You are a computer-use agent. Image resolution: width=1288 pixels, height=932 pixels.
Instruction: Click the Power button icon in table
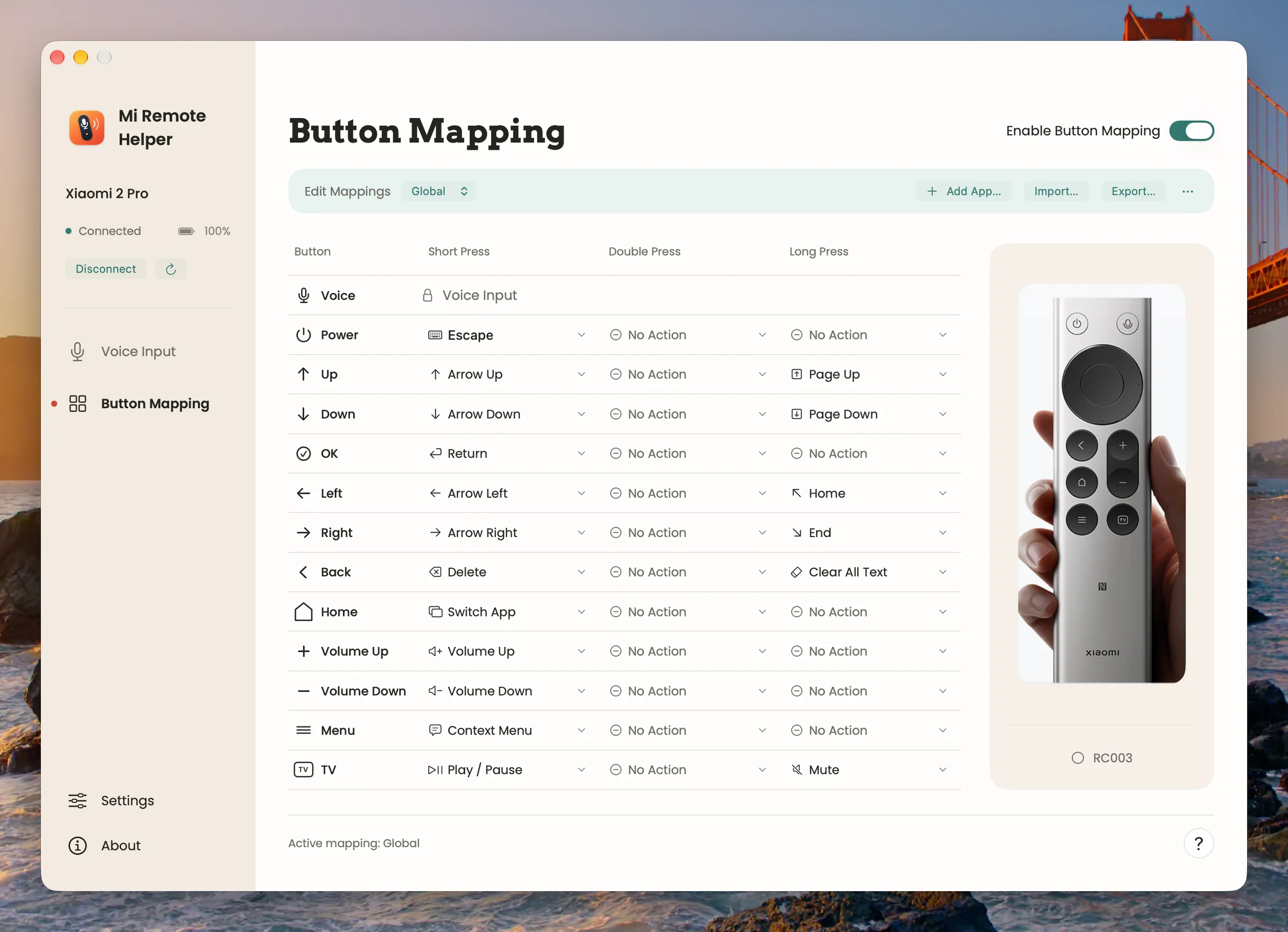tap(304, 335)
